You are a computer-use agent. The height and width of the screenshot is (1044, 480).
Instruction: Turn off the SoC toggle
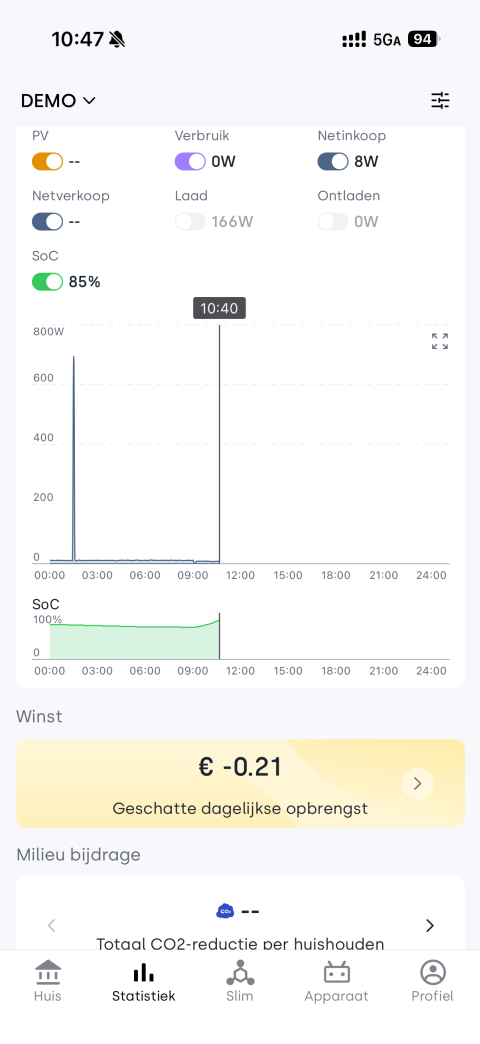tap(47, 282)
